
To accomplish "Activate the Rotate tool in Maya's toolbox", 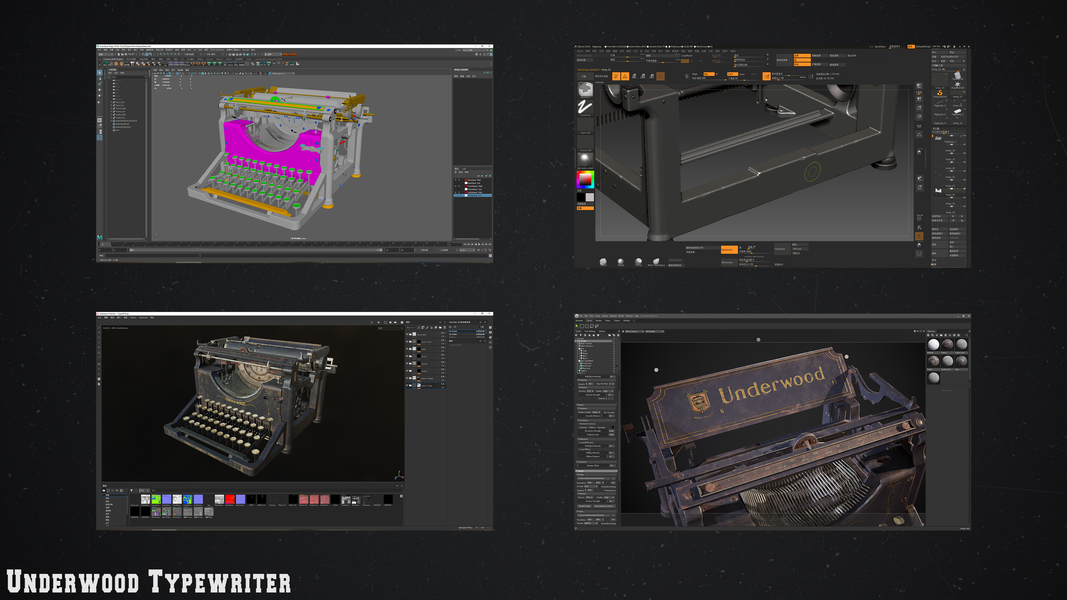I will coord(99,96).
